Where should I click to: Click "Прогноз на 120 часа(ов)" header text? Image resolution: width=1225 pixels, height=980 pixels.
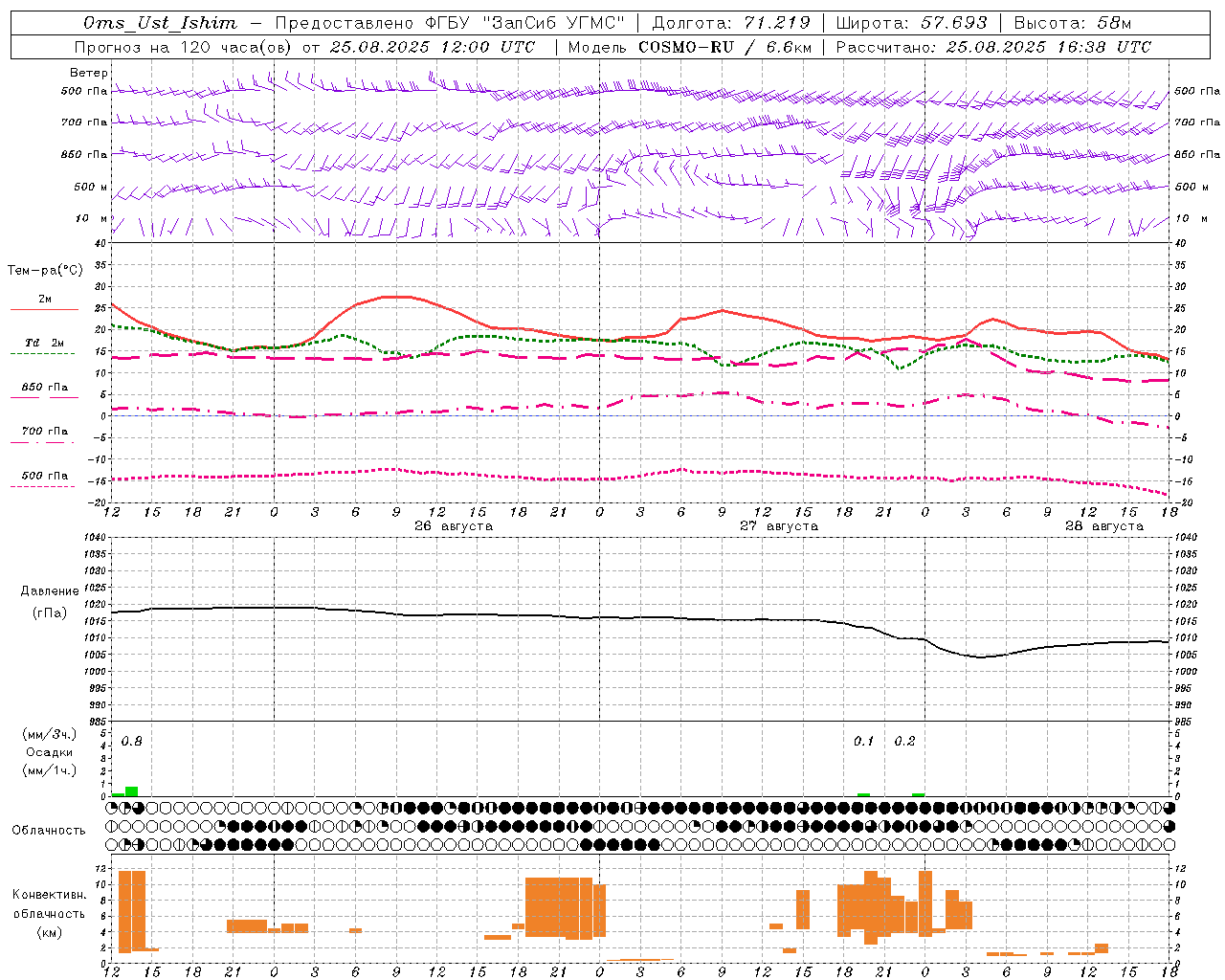184,47
